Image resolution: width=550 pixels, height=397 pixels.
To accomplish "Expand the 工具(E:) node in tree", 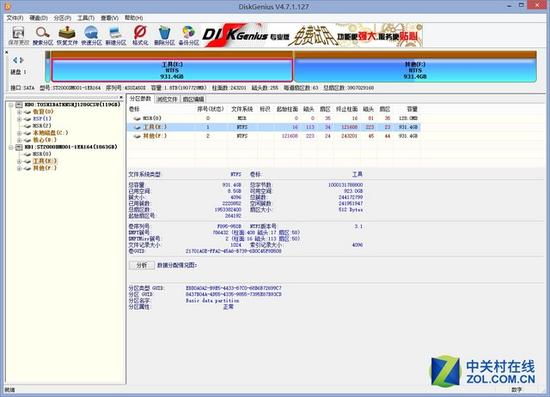I will [19, 161].
